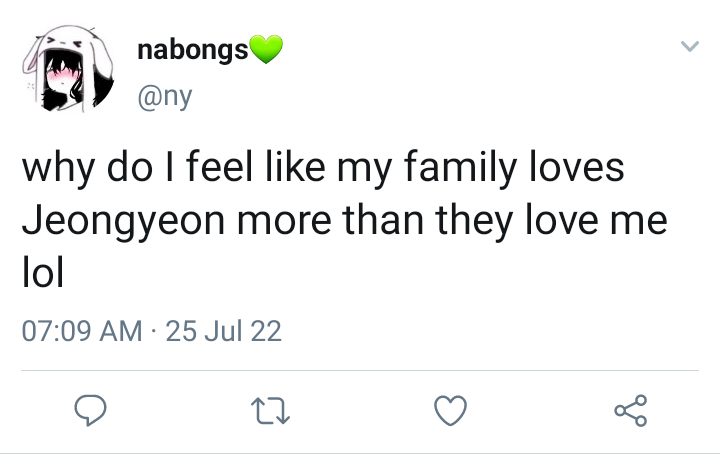Open the @ny handle link
Image resolution: width=720 pixels, height=465 pixels.
[x=164, y=96]
